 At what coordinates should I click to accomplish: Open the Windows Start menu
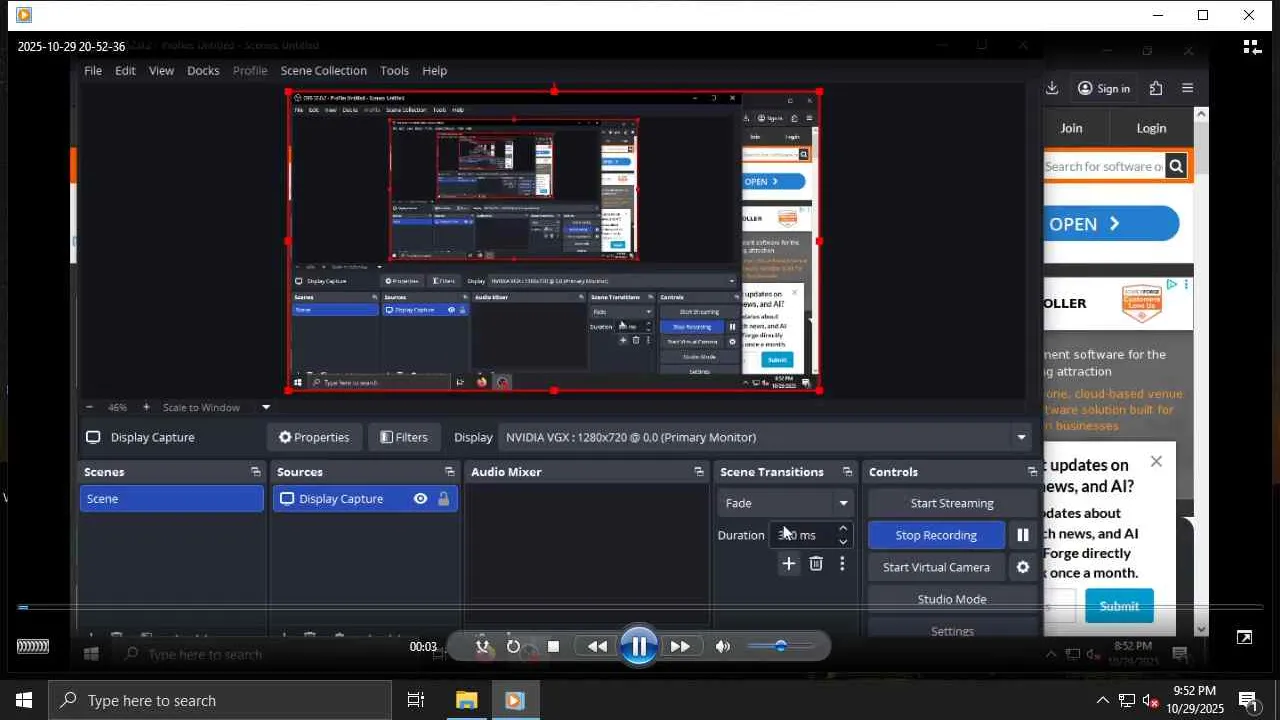[24, 700]
